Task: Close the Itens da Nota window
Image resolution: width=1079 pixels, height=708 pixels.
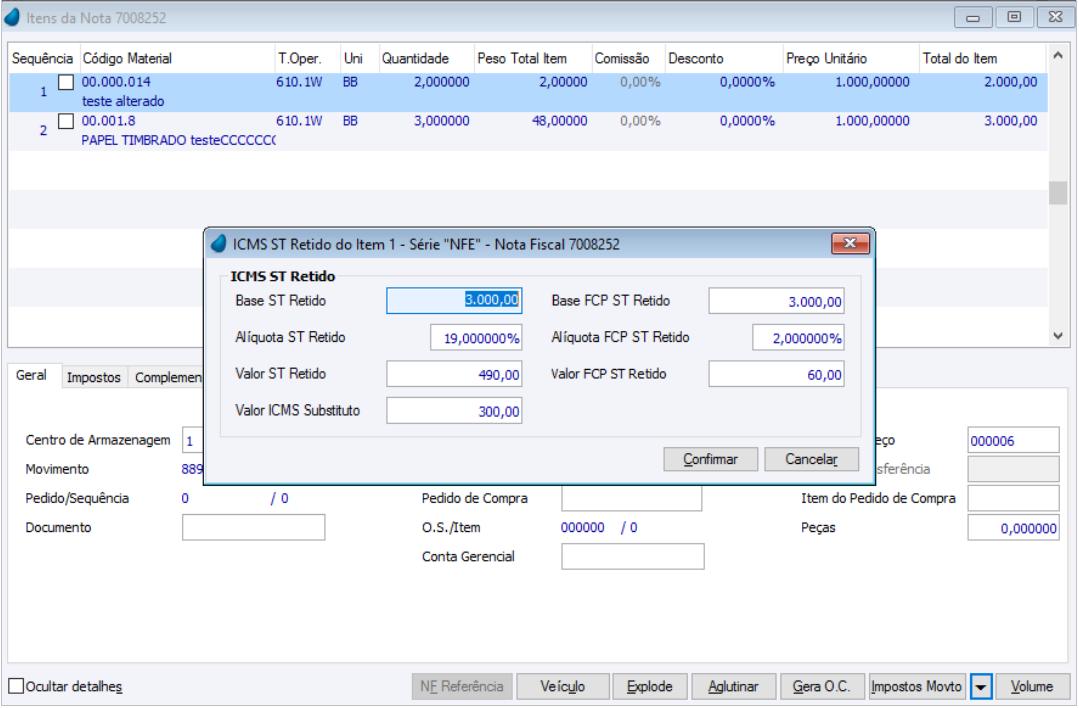Action: [1055, 17]
